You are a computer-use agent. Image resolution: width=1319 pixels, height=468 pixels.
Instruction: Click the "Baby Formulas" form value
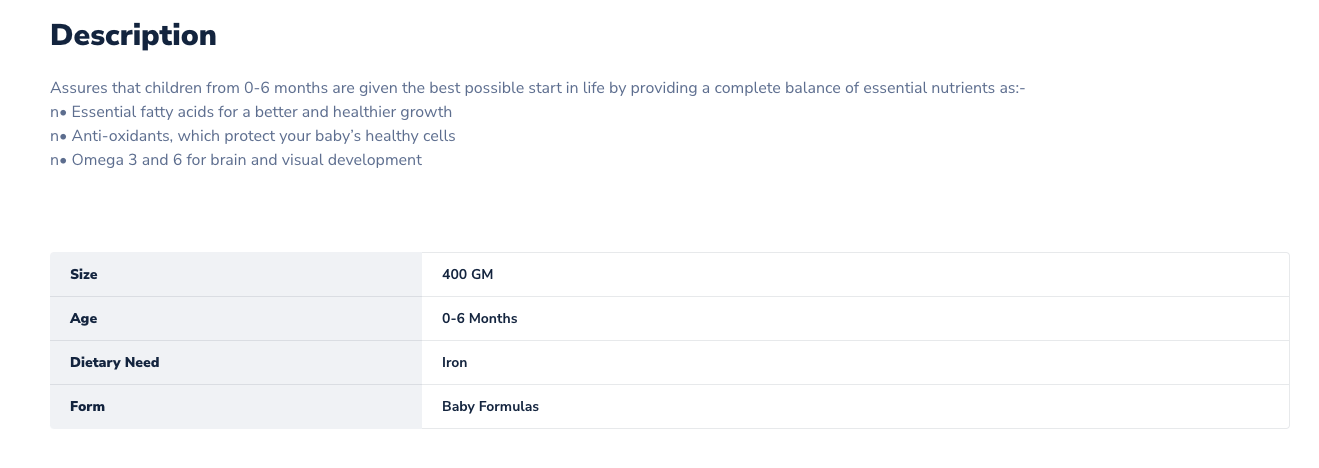coord(490,407)
